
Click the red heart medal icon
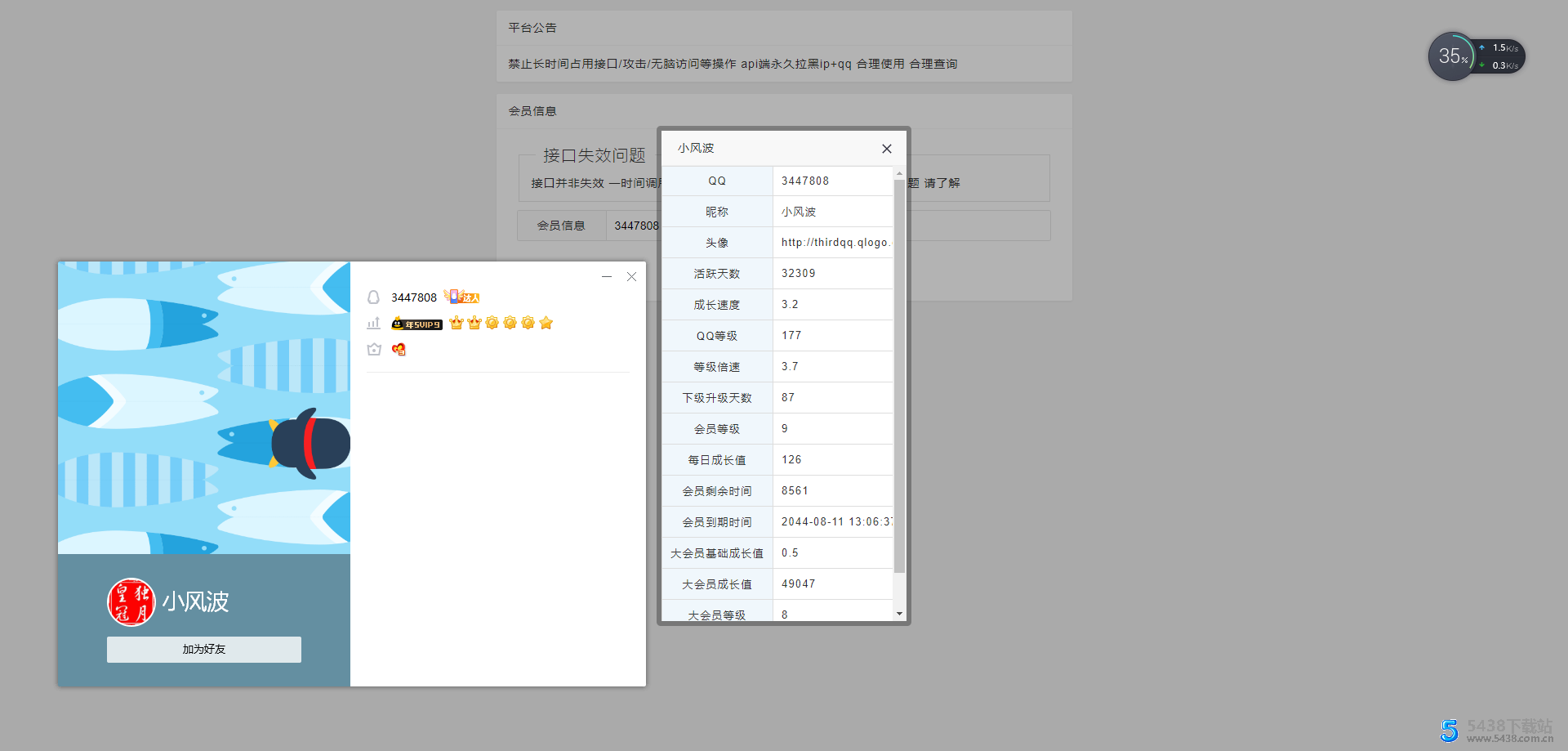click(399, 350)
